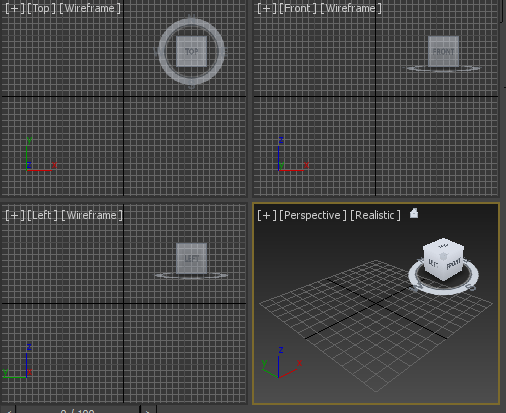
Task: Open the [Front] point-of-view label menu
Action: click(297, 8)
